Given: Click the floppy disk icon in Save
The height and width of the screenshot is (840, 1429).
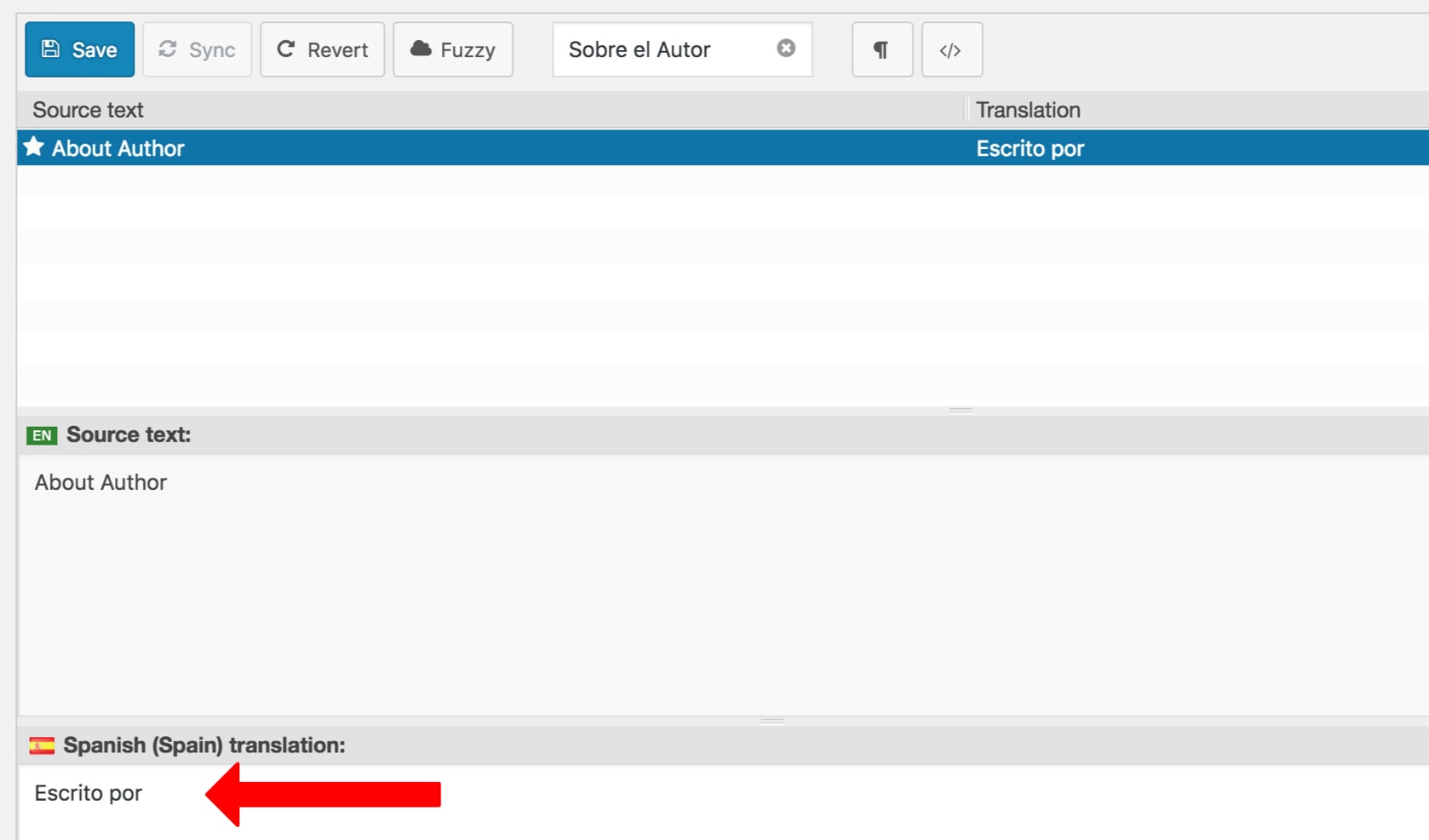Looking at the screenshot, I should pyautogui.click(x=51, y=49).
